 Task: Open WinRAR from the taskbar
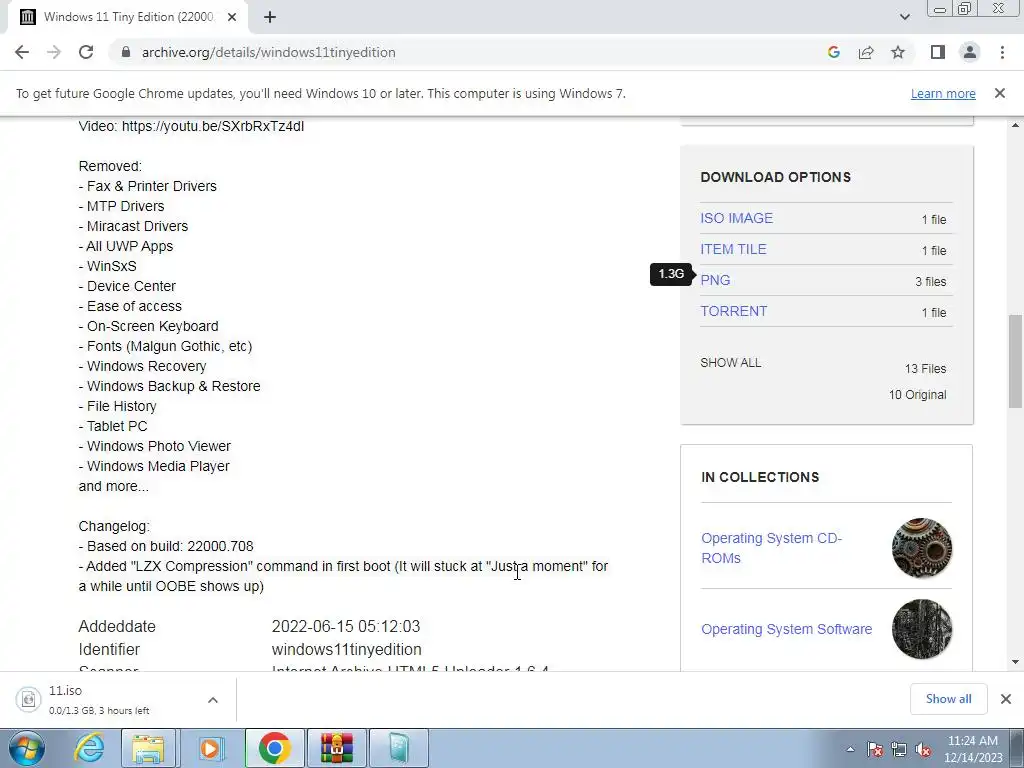pyautogui.click(x=336, y=748)
